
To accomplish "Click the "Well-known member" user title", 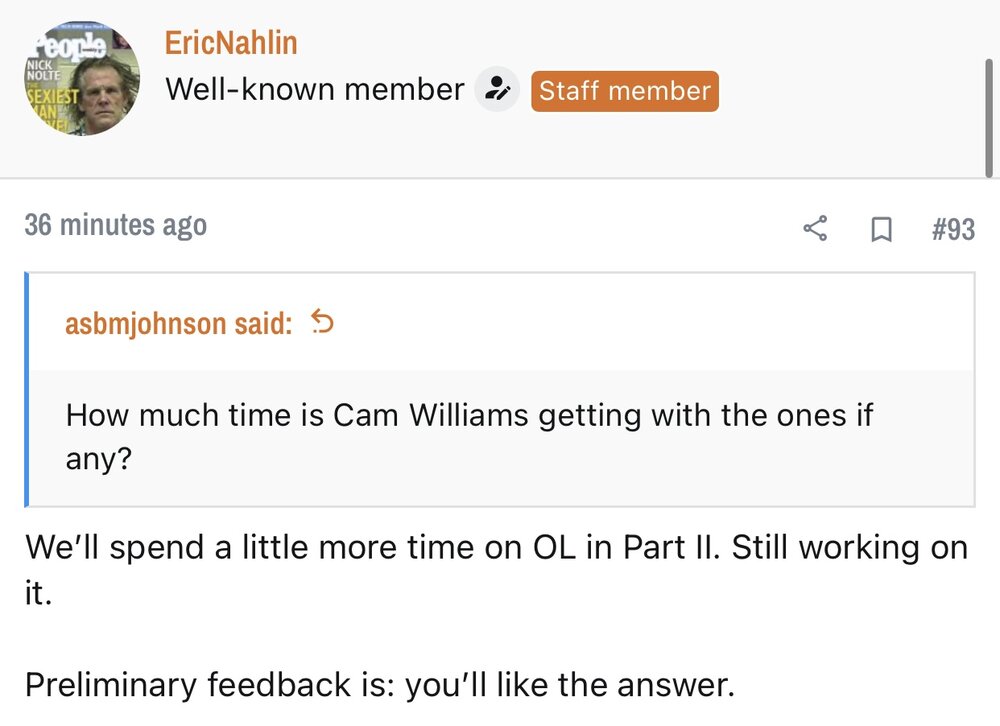I will pos(314,90).
